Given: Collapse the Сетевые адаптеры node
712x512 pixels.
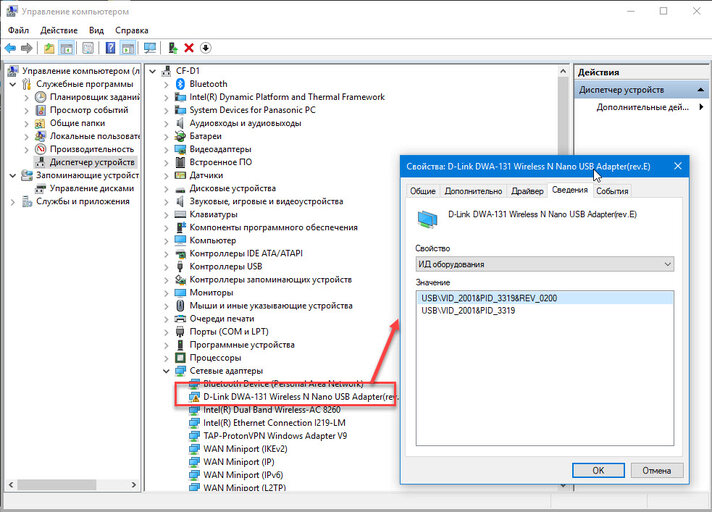Looking at the screenshot, I should coord(166,371).
